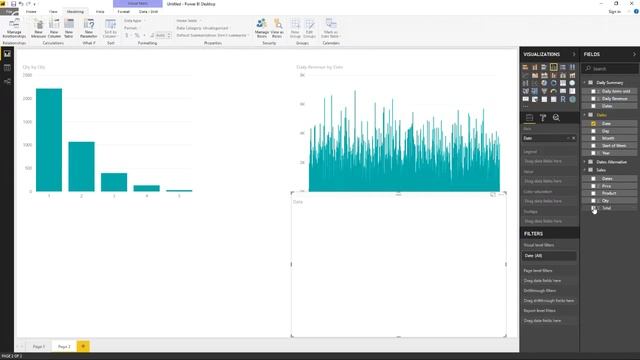Select the pie chart visual icon
The width and height of the screenshot is (640, 360).
click(x=544, y=83)
